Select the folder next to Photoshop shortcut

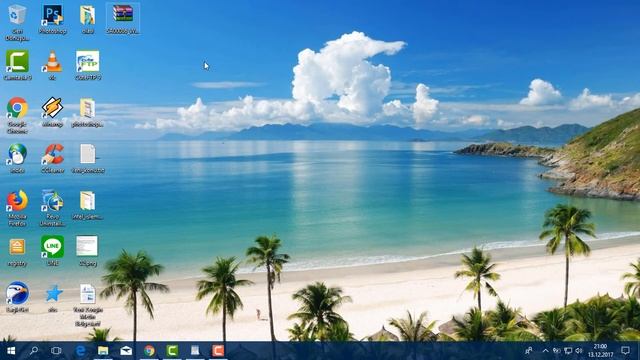point(88,19)
